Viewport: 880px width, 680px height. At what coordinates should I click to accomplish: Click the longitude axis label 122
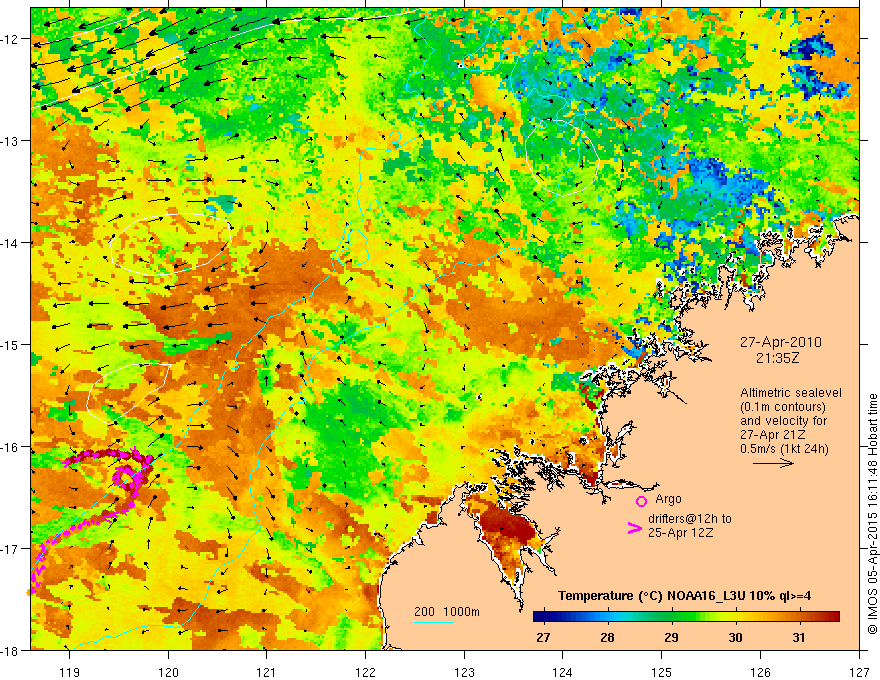365,672
